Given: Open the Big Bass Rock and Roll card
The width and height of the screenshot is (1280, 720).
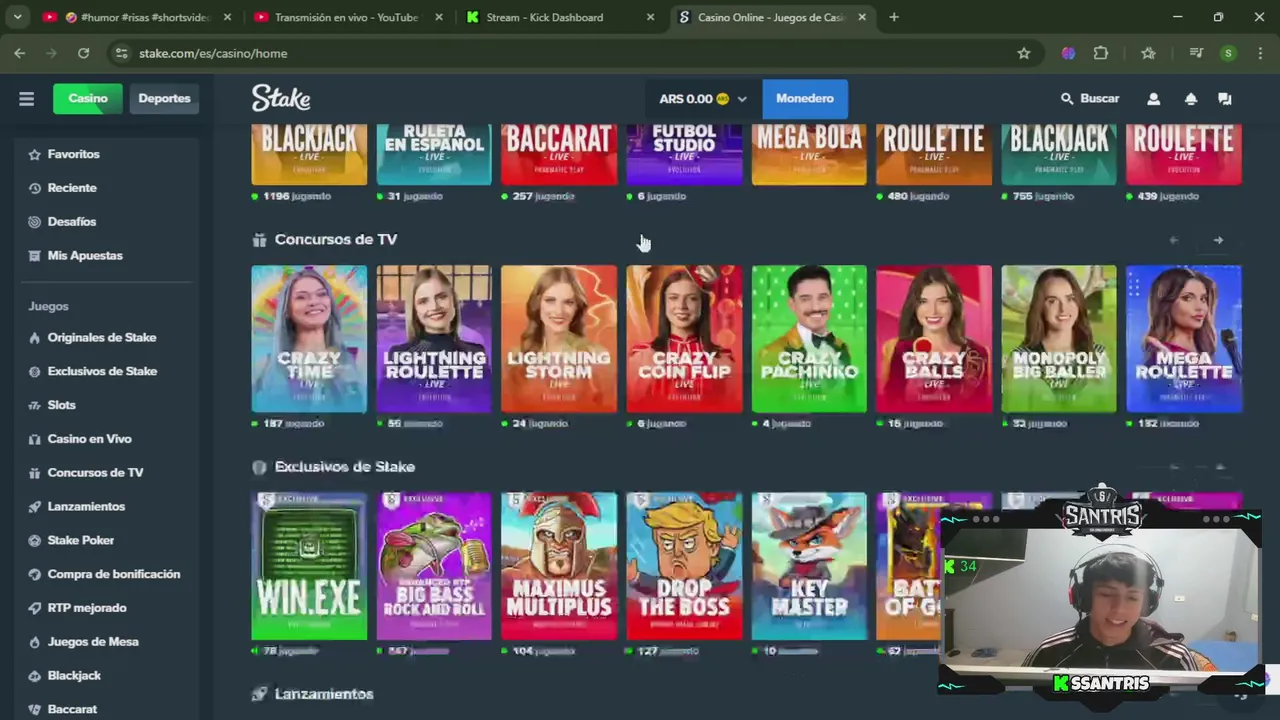Looking at the screenshot, I should pos(434,566).
